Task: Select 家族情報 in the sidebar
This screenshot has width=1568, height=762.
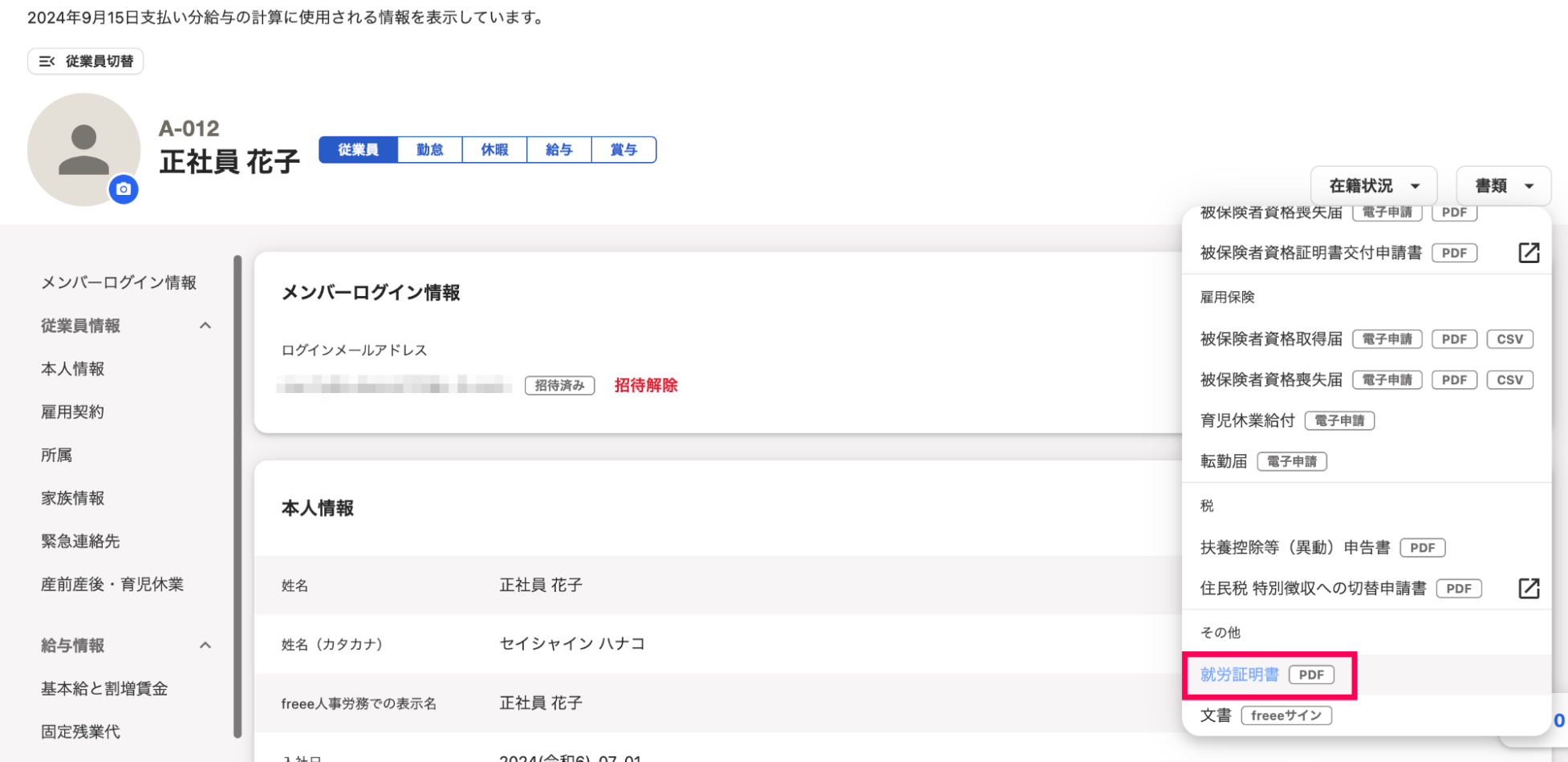Action: tap(73, 498)
